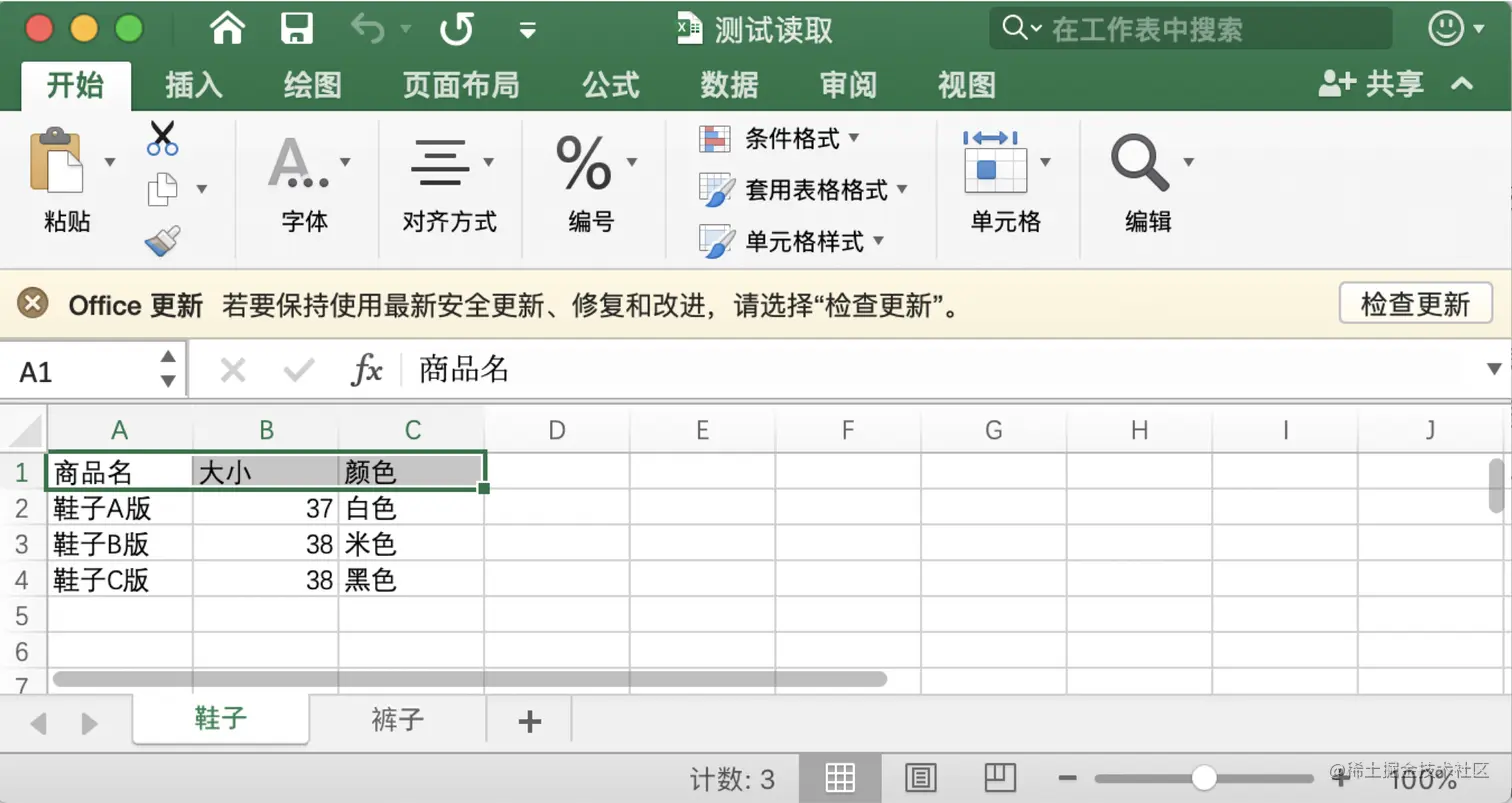Click the 粘贴 paste clipboard icon

[x=56, y=160]
